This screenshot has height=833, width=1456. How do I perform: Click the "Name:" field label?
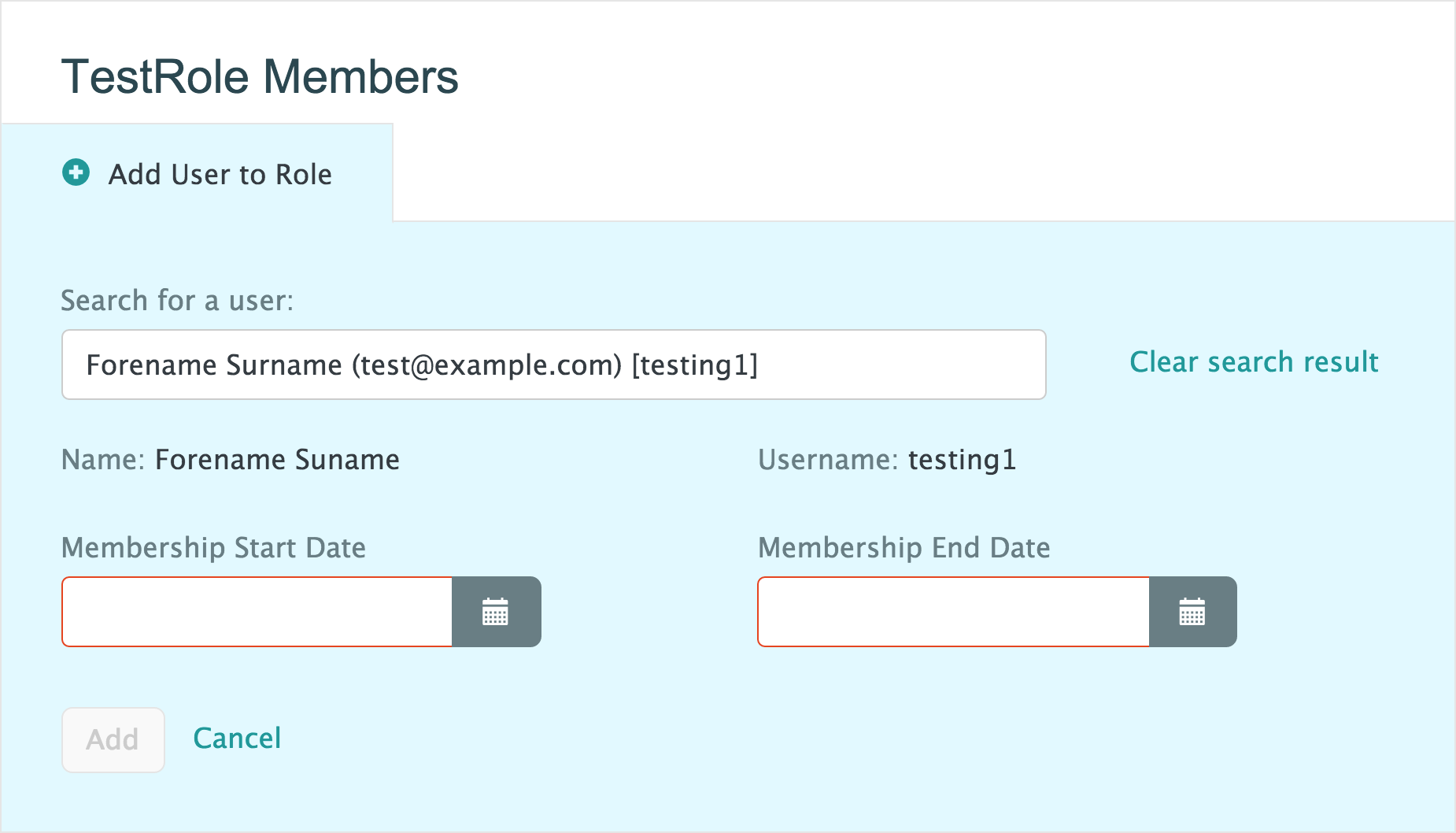coord(102,460)
